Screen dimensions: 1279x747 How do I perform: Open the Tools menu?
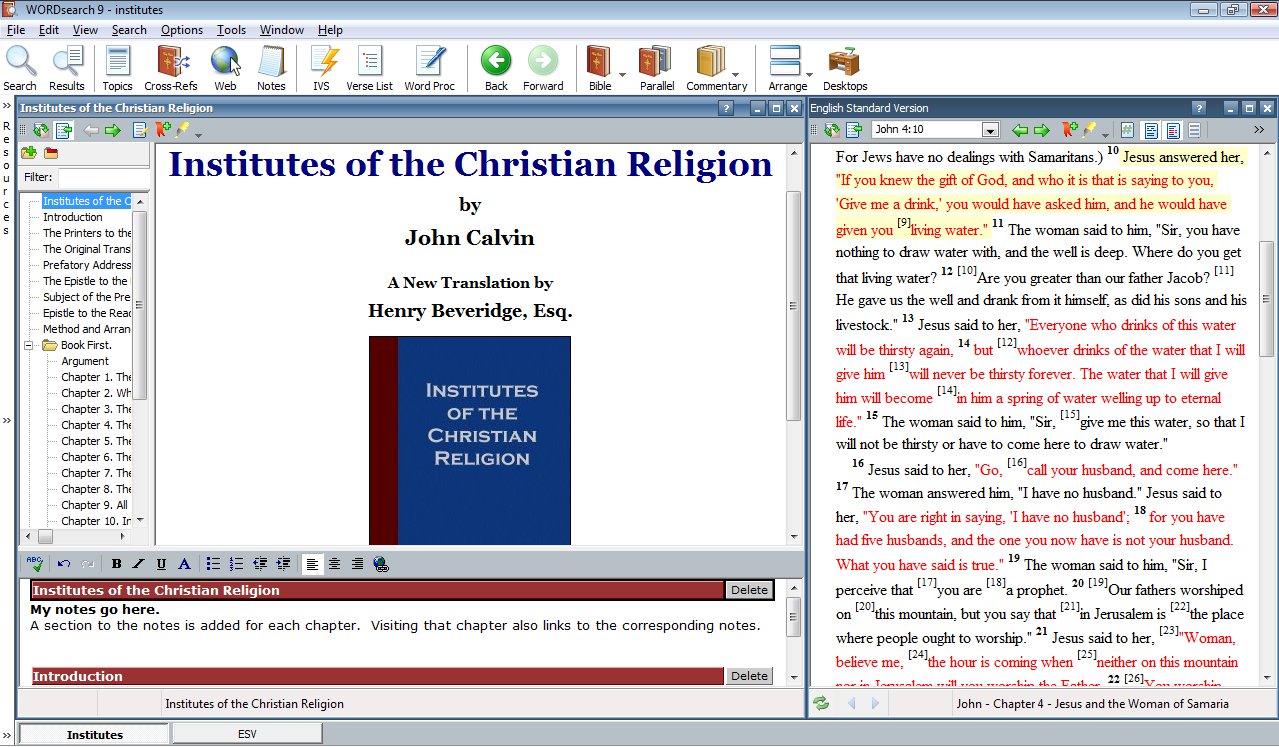231,30
